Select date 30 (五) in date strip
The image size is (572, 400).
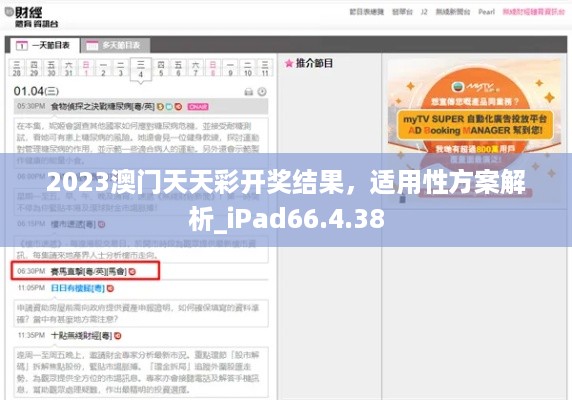click(51, 68)
